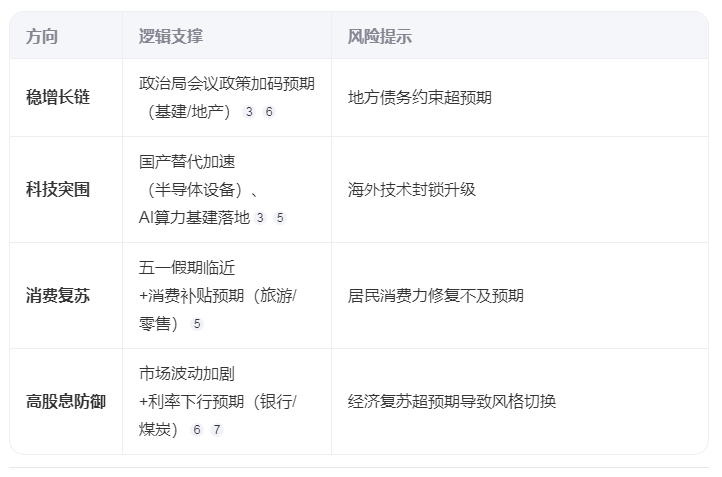
Task: Open citation 7 after 煤炭 text
Action: click(217, 430)
